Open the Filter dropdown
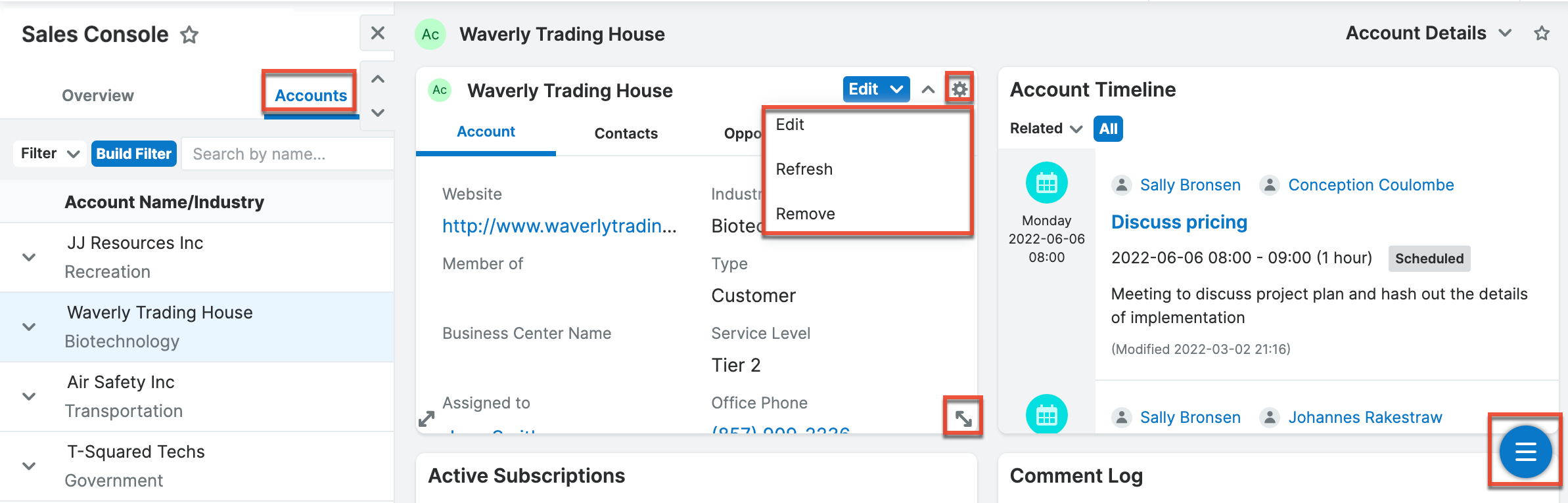The image size is (1568, 503). point(49,153)
